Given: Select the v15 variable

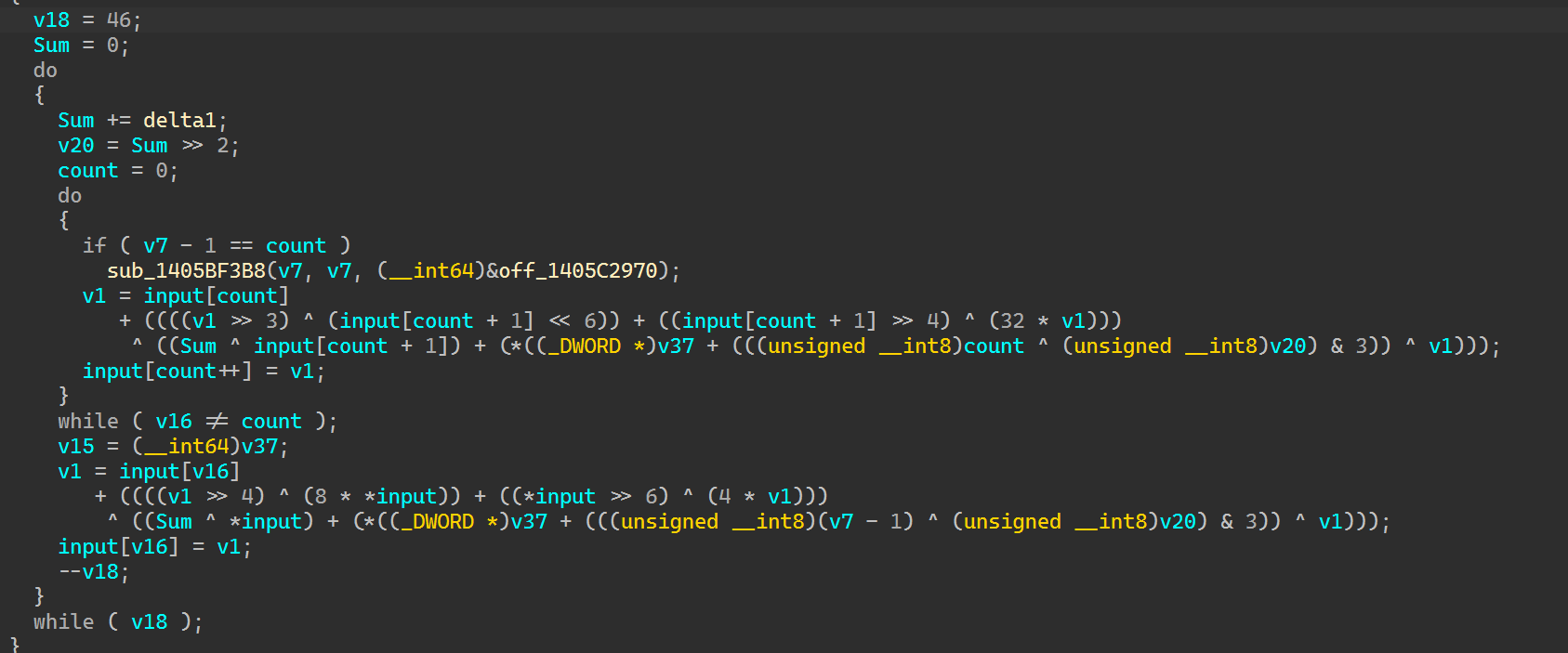Looking at the screenshot, I should point(75,446).
